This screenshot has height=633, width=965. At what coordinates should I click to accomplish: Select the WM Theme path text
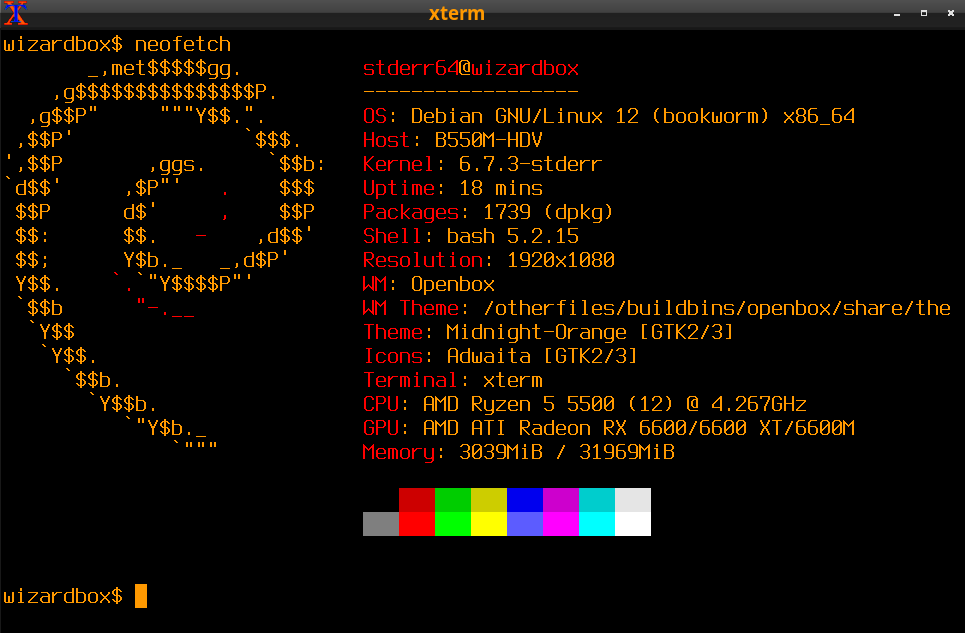[x=716, y=308]
